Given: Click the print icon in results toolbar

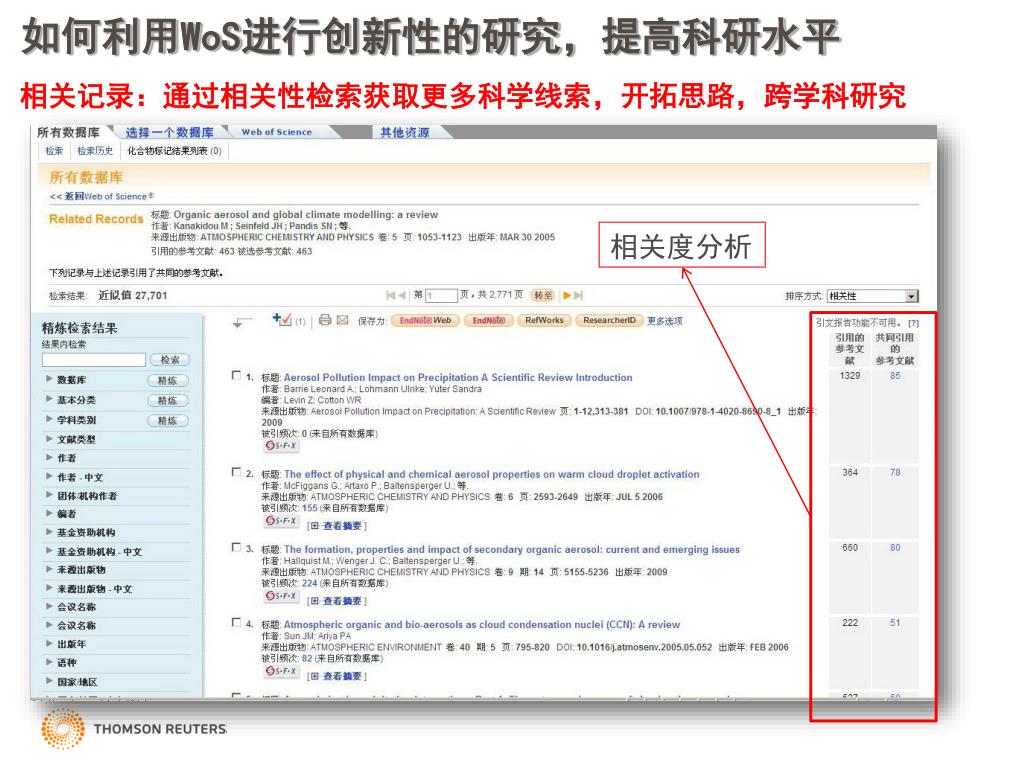Looking at the screenshot, I should point(325,320).
